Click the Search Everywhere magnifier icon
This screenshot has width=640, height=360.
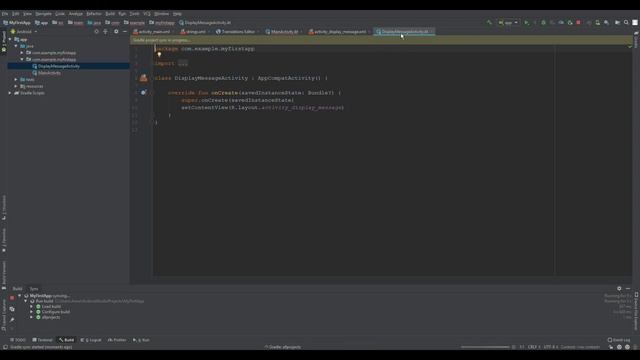point(626,23)
